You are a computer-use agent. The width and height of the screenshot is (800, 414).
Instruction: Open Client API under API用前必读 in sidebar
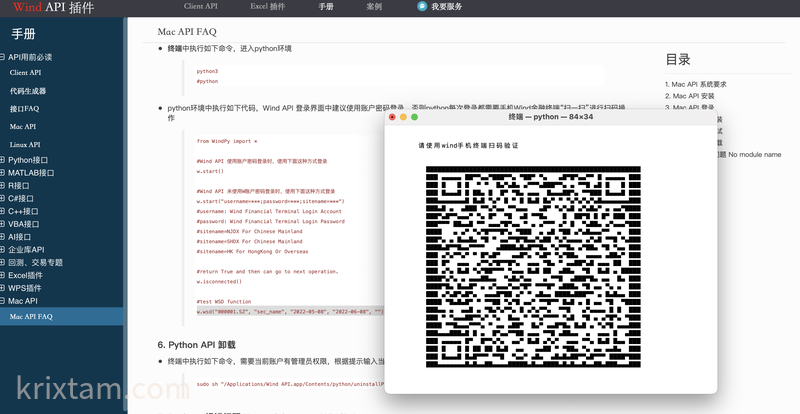(x=26, y=72)
